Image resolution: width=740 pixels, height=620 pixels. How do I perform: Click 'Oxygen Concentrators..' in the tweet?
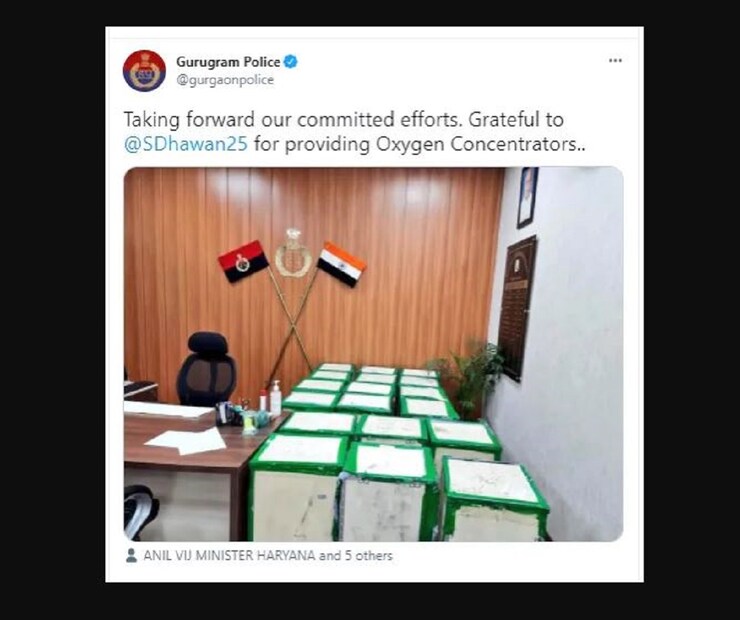pyautogui.click(x=480, y=144)
